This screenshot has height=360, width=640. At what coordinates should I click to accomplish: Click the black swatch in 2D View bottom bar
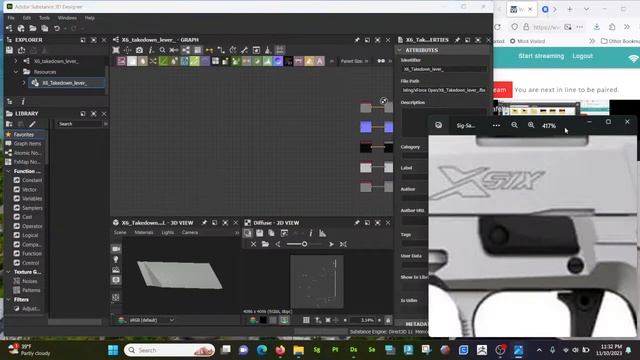(263, 320)
